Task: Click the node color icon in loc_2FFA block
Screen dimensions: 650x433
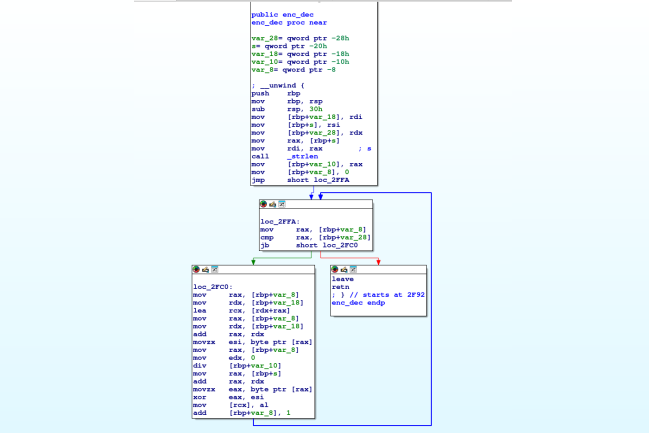Action: point(264,203)
